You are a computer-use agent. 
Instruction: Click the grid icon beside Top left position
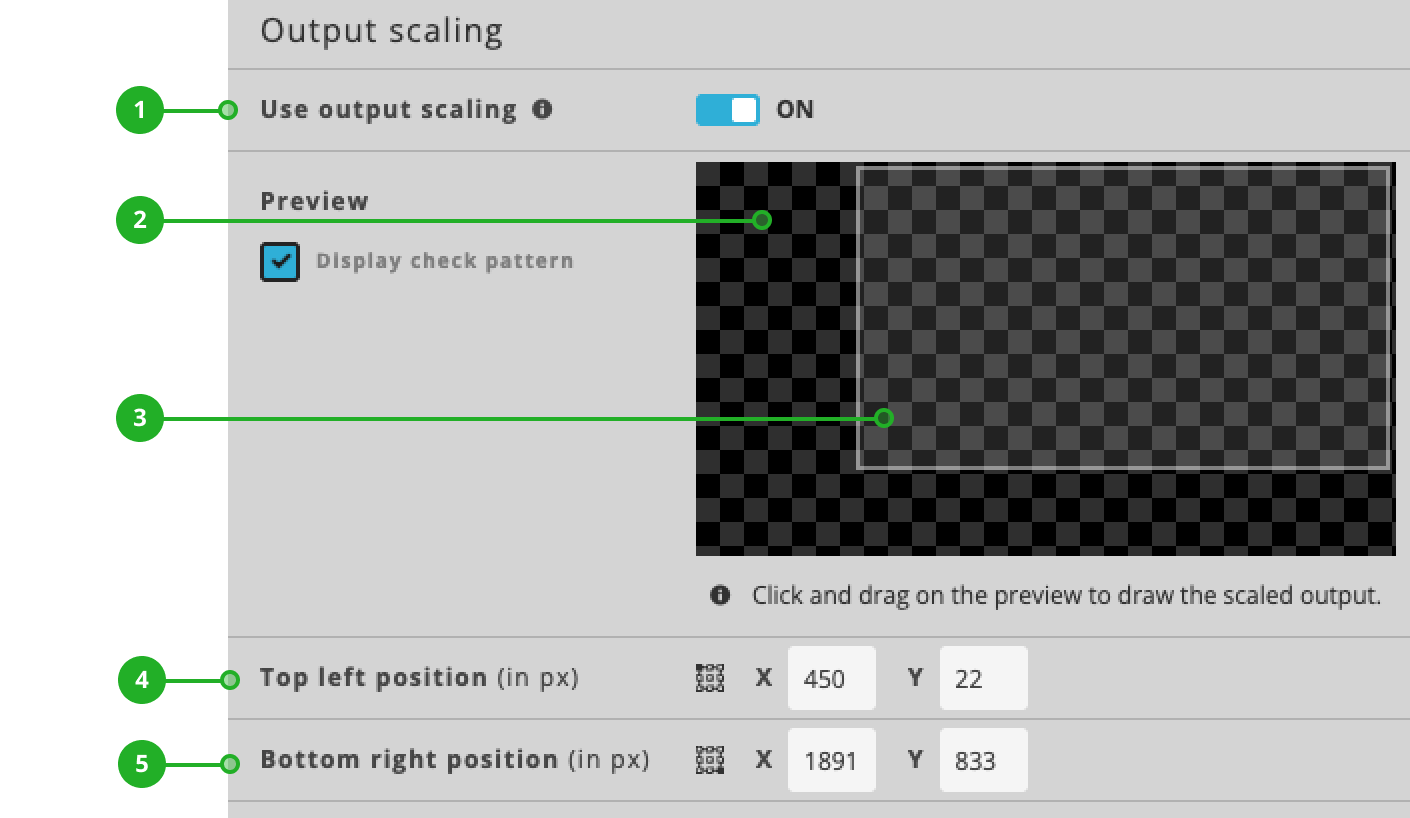click(708, 678)
